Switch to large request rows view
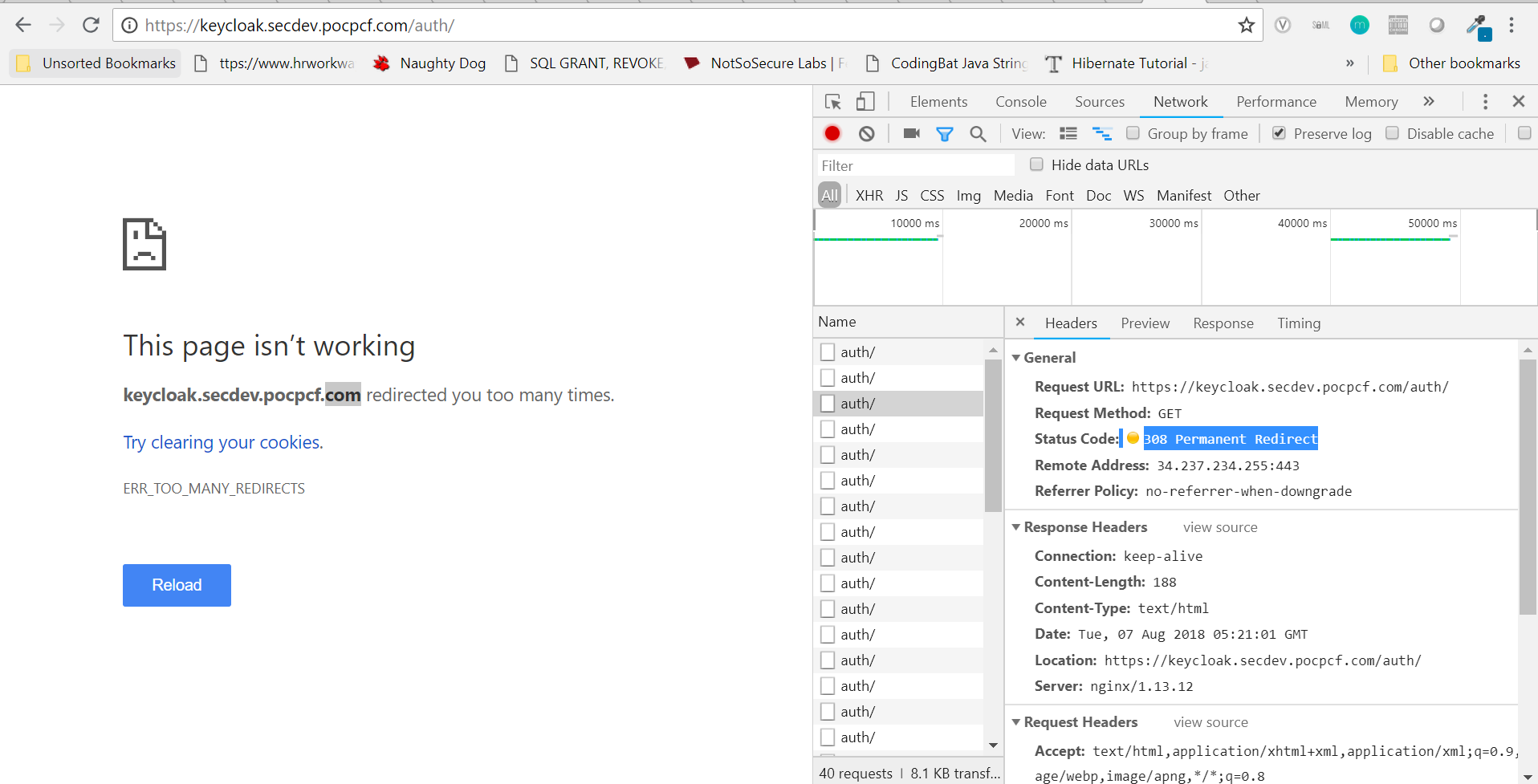The image size is (1538, 784). pyautogui.click(x=1068, y=133)
